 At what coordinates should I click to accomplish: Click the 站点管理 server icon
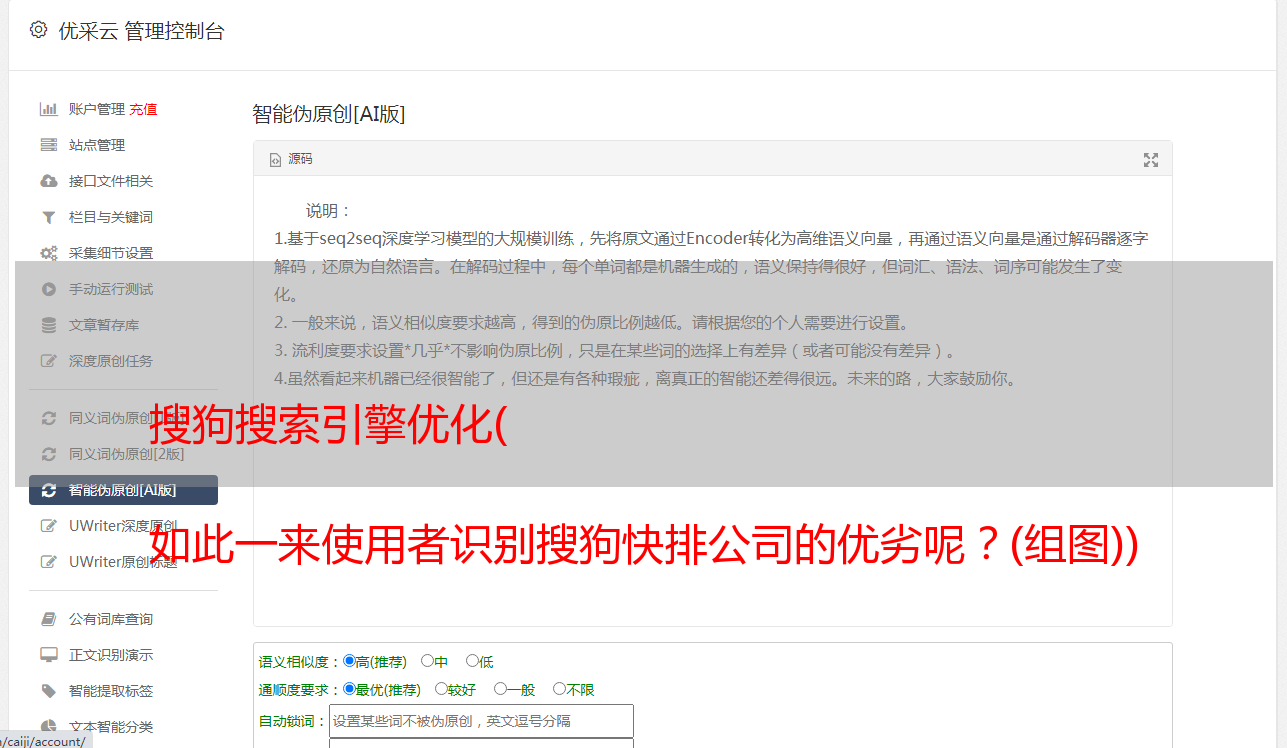click(x=48, y=145)
